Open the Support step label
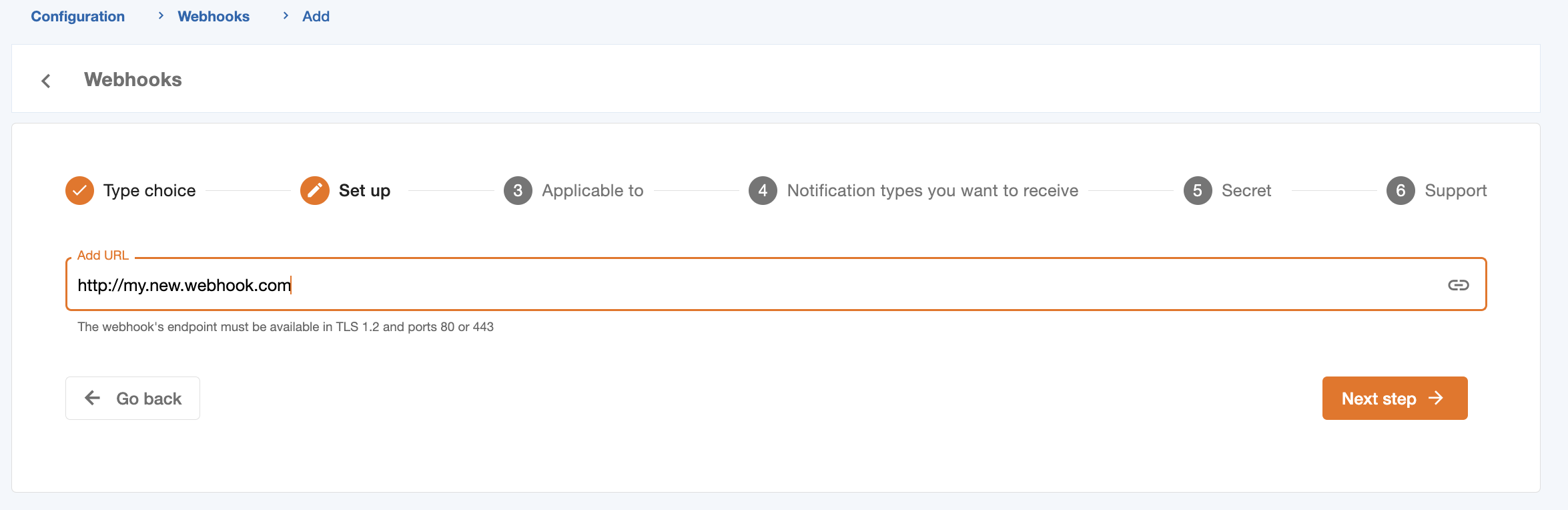Viewport: 1568px width, 510px height. (x=1455, y=191)
